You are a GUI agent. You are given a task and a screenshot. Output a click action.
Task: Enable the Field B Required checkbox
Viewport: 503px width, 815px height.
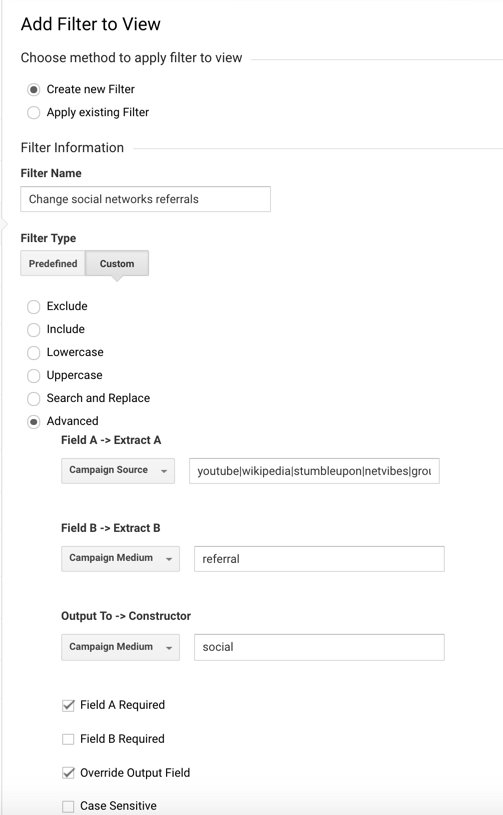tap(68, 739)
